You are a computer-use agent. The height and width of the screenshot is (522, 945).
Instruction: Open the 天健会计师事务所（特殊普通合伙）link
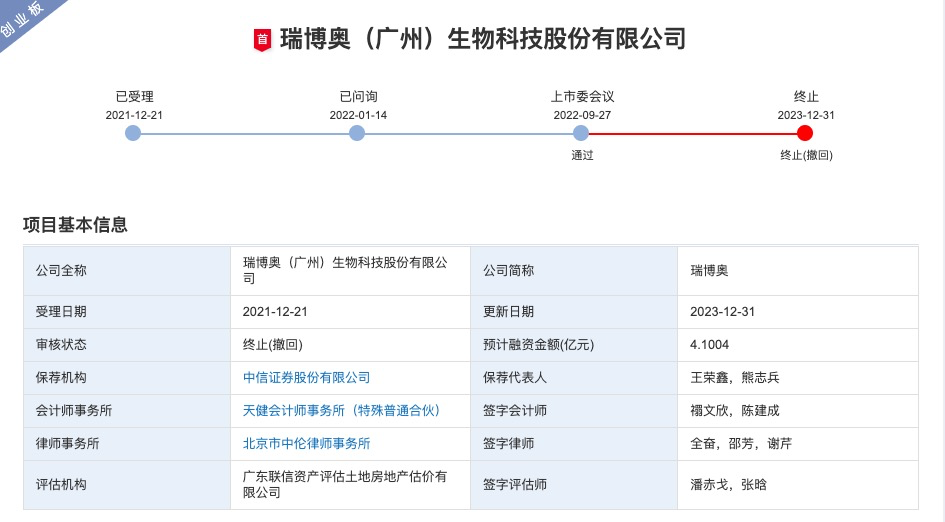point(341,410)
